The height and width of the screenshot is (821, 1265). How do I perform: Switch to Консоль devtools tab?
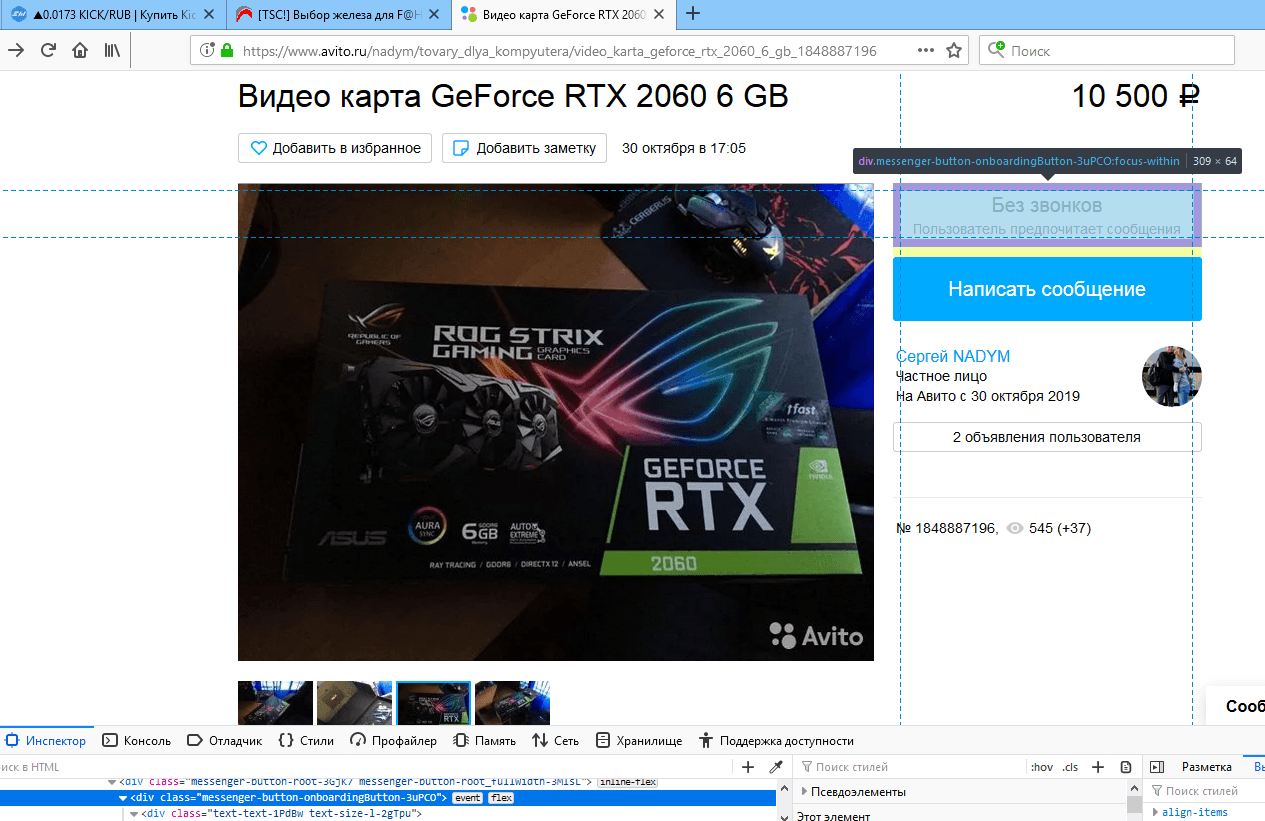point(137,741)
